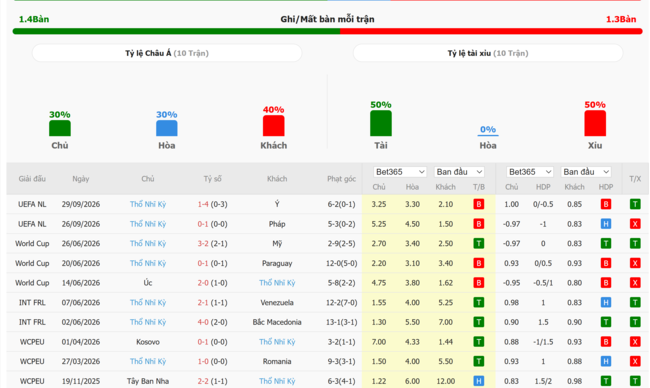The height and width of the screenshot is (388, 650).
Task: Click the red B T/B badge in the Pháp row
Action: coord(479,224)
